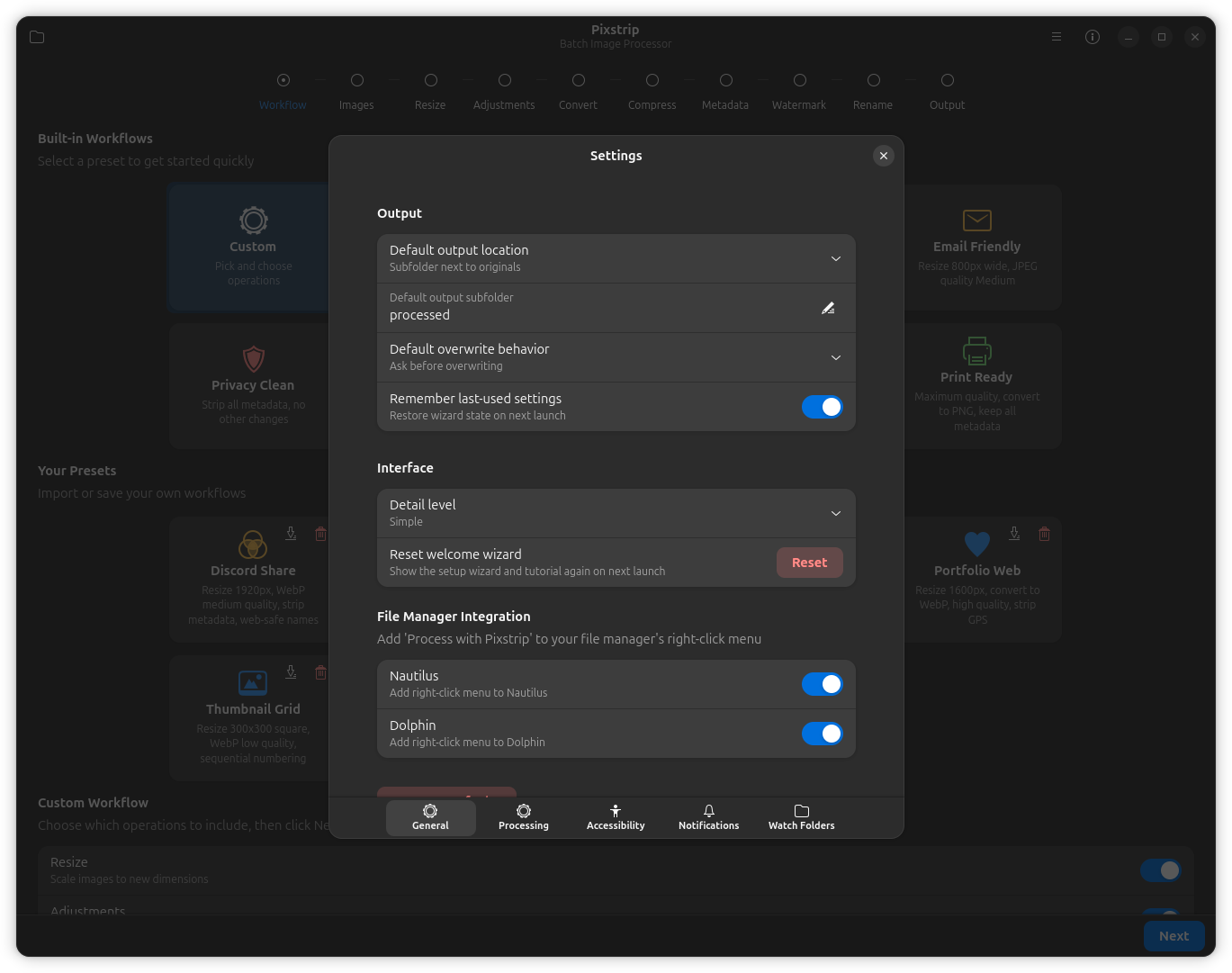Export the Portfolio Web preset

click(1014, 534)
